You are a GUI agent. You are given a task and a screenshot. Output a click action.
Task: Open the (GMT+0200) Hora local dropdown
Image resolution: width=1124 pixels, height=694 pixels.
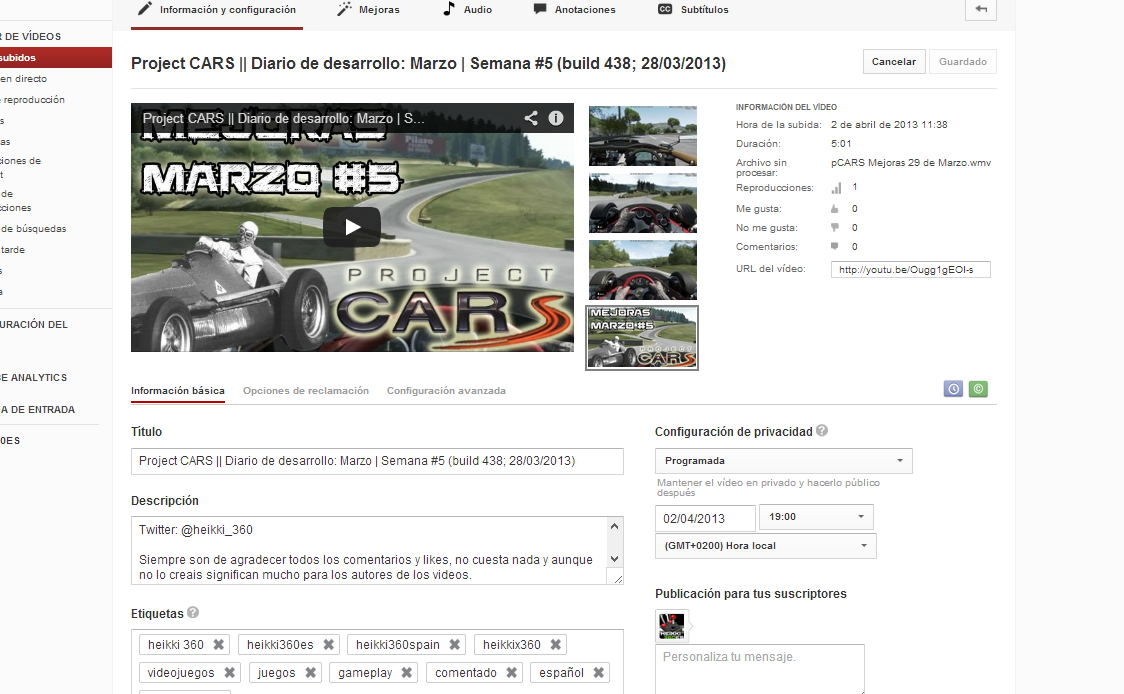click(x=766, y=546)
